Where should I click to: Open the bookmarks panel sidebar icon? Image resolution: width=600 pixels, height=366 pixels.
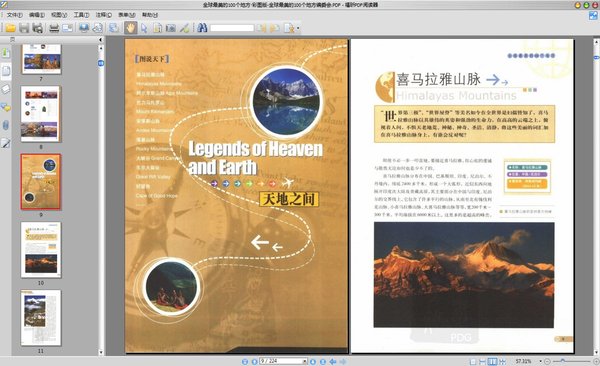6,52
